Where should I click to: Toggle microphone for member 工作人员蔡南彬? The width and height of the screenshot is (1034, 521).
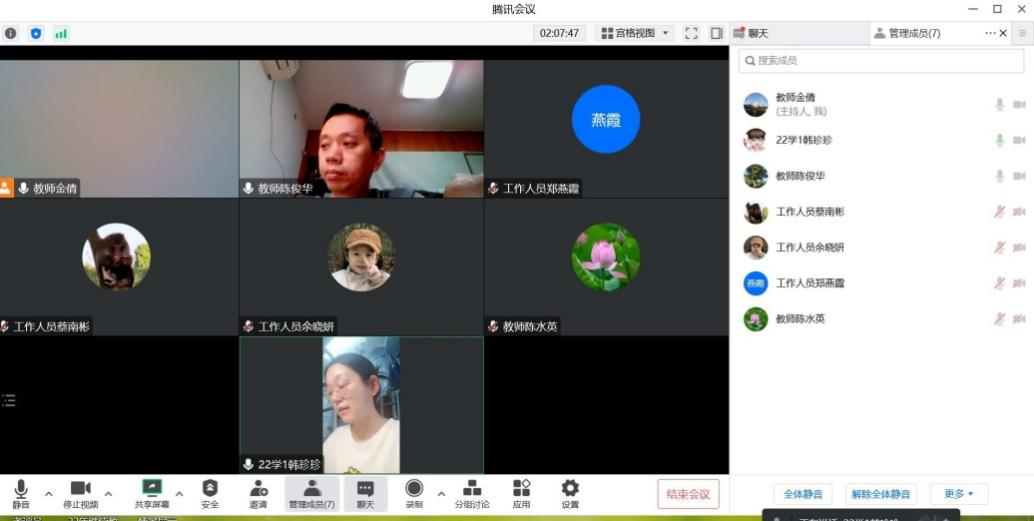[998, 212]
